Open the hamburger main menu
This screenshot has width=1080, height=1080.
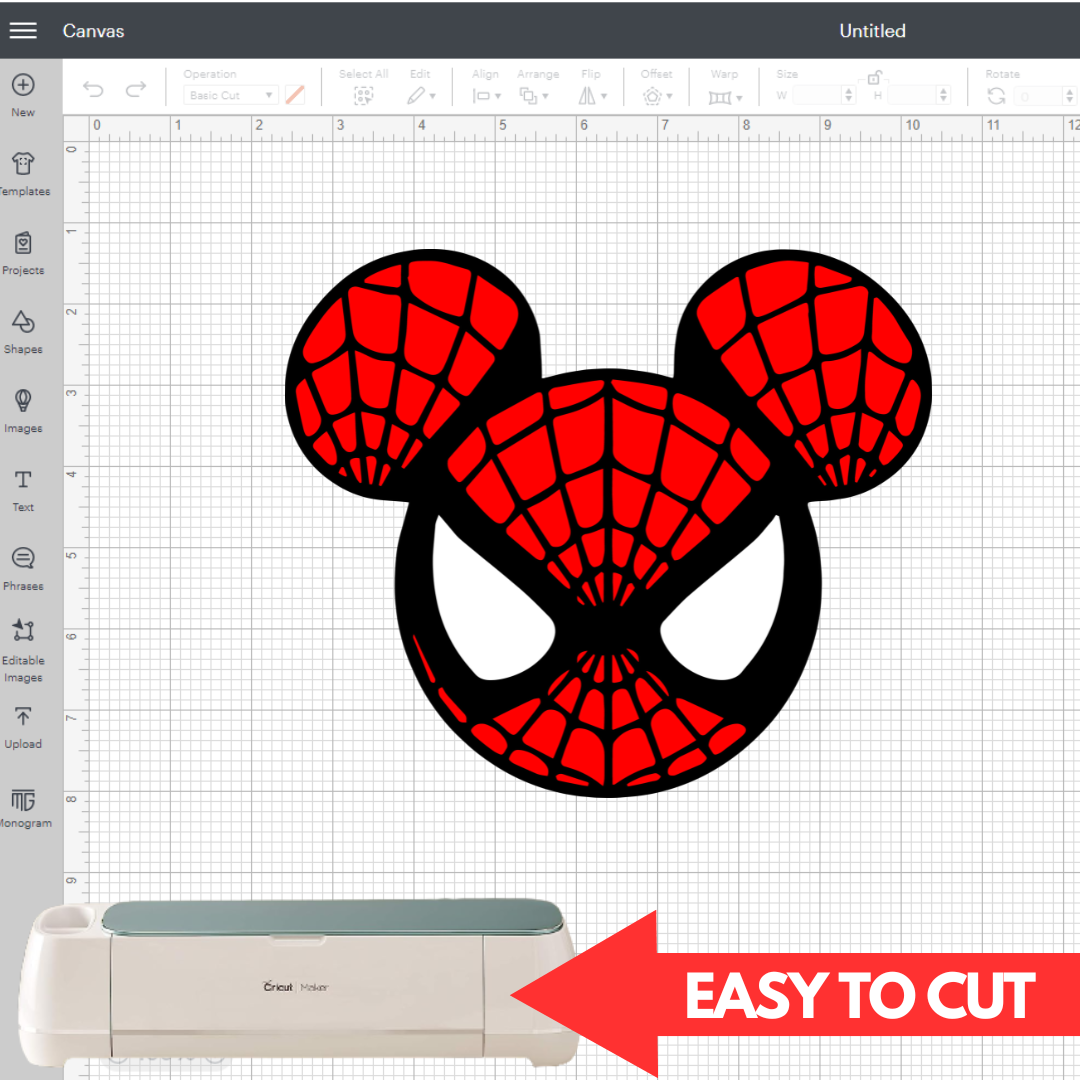(x=23, y=30)
